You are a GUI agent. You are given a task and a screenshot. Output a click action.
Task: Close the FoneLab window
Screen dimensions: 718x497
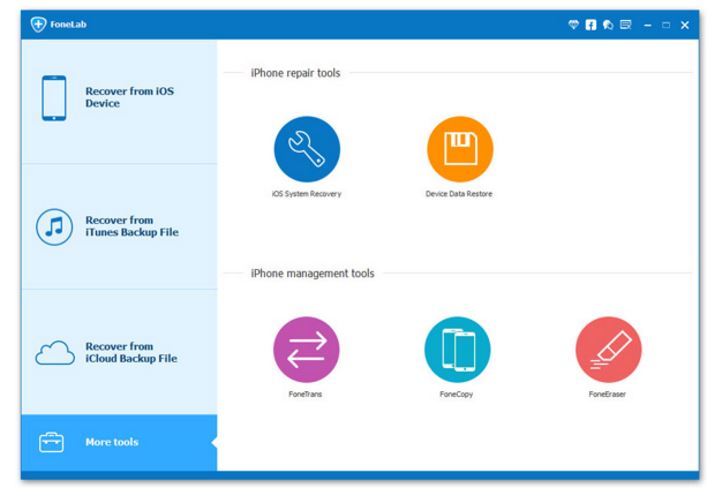(x=685, y=25)
